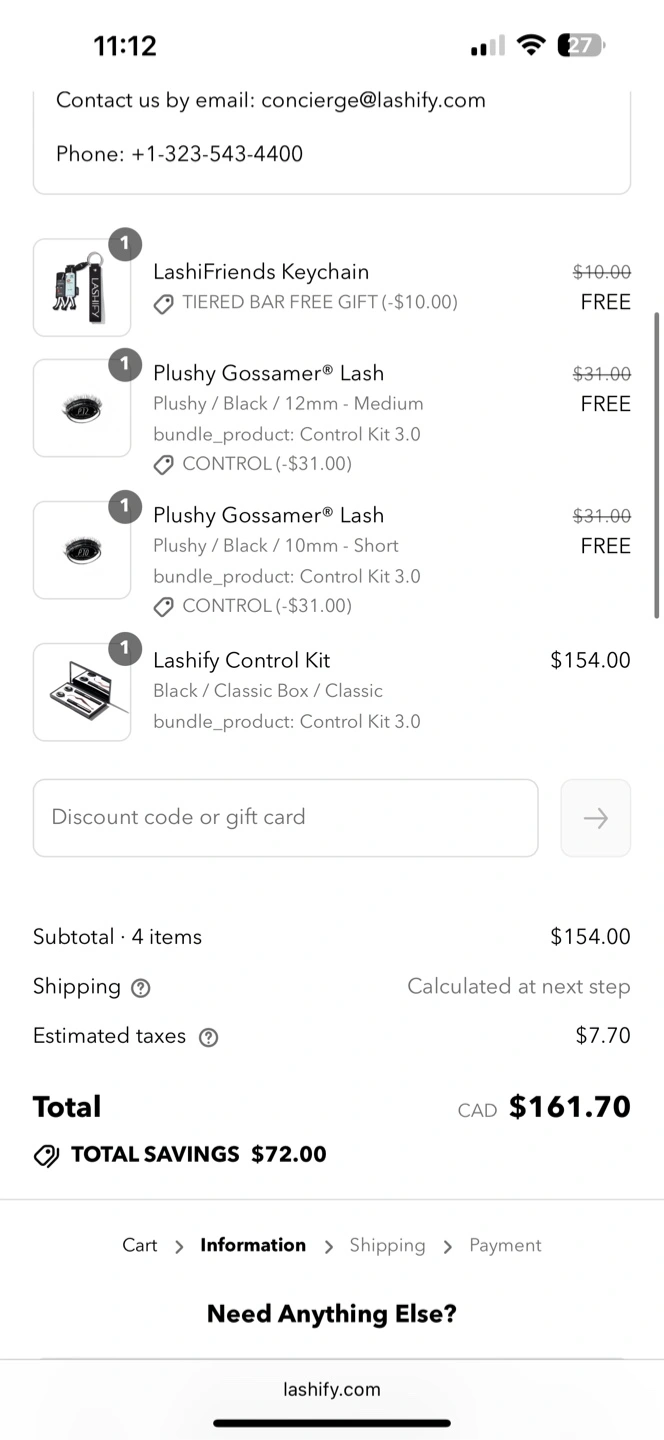664x1440 pixels.
Task: Apply discount code with the arrow button
Action: pyautogui.click(x=595, y=818)
